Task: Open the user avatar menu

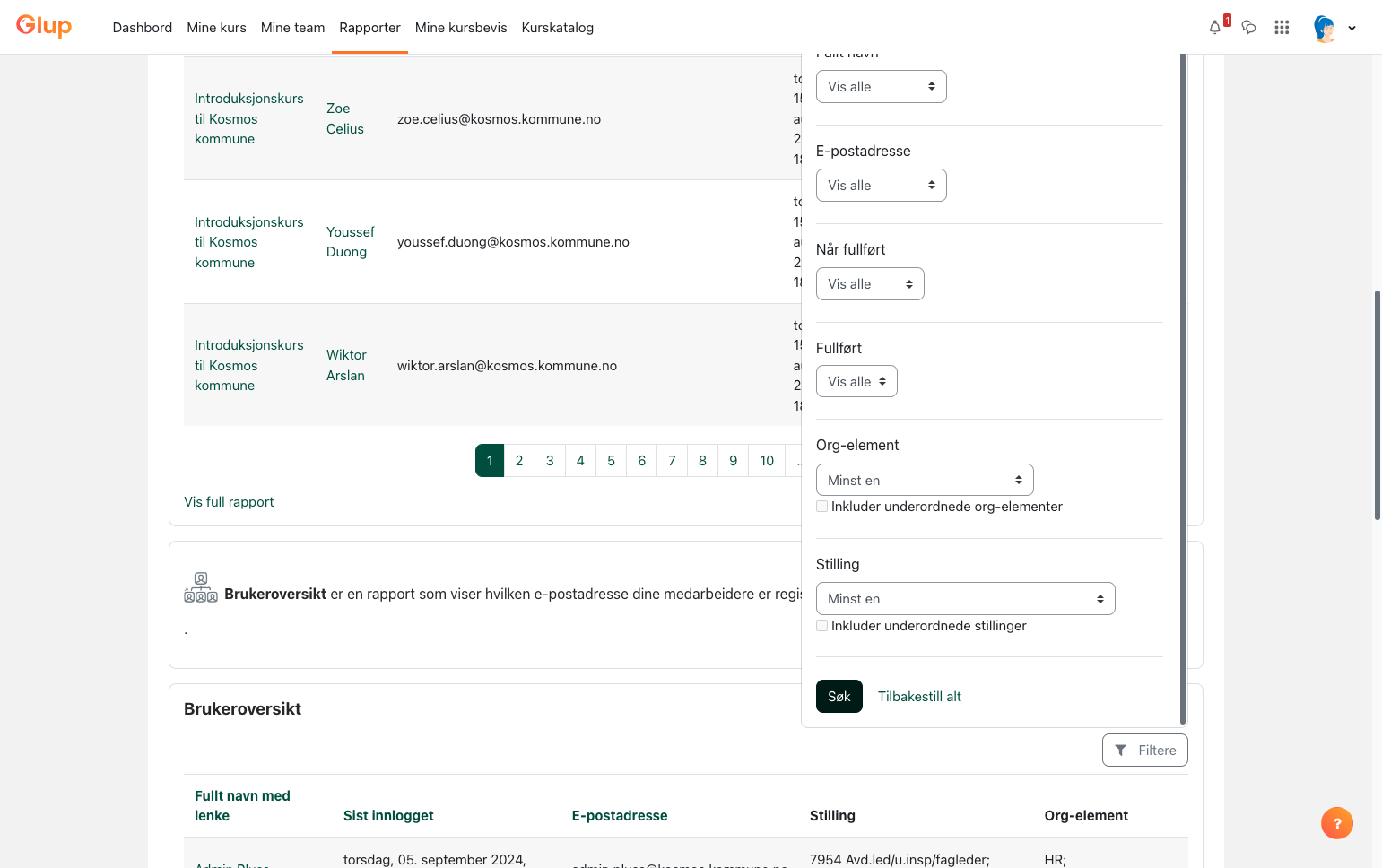Action: [1334, 28]
